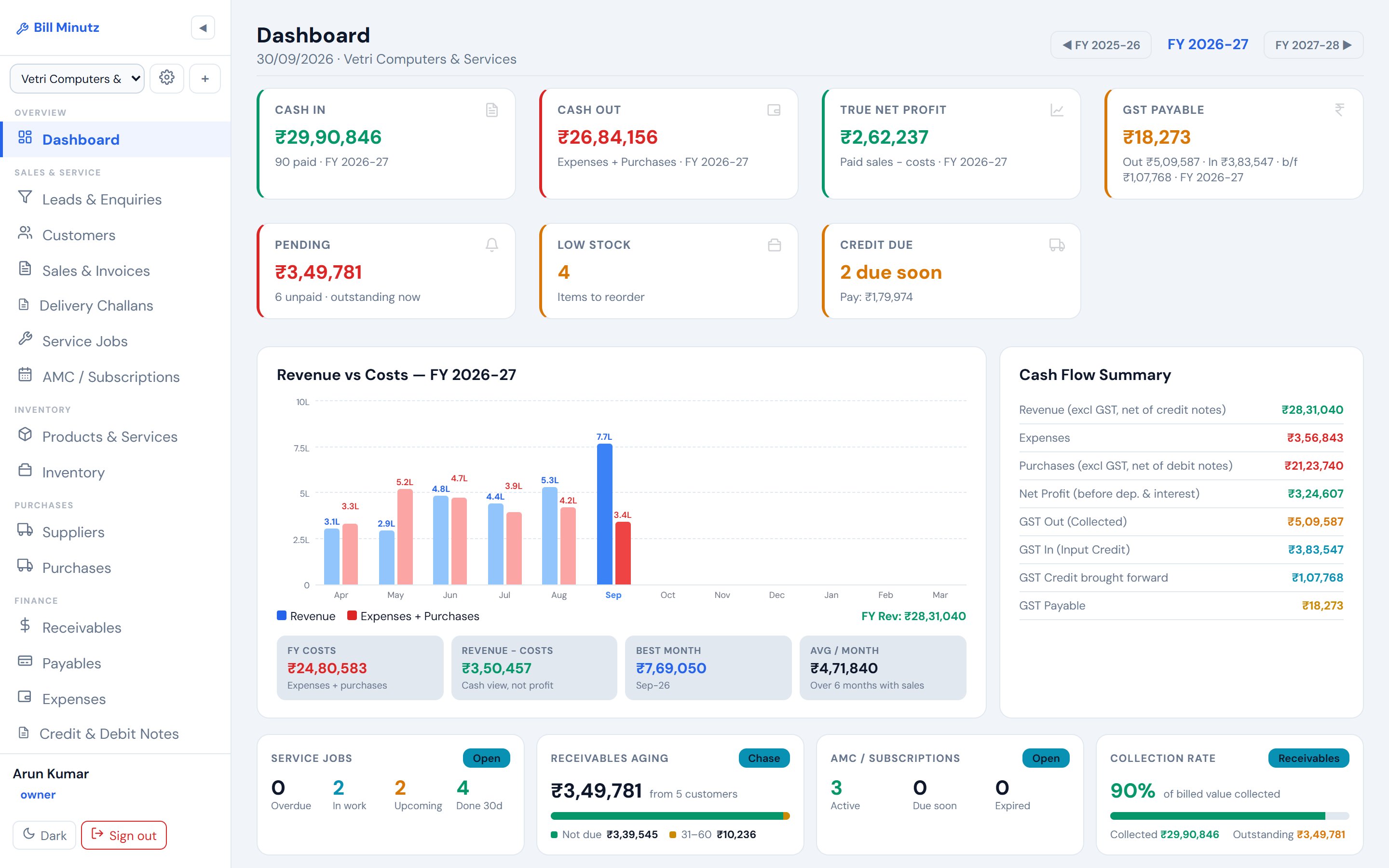Click the Sep revenue bar labeled 7.7L

pos(604,515)
